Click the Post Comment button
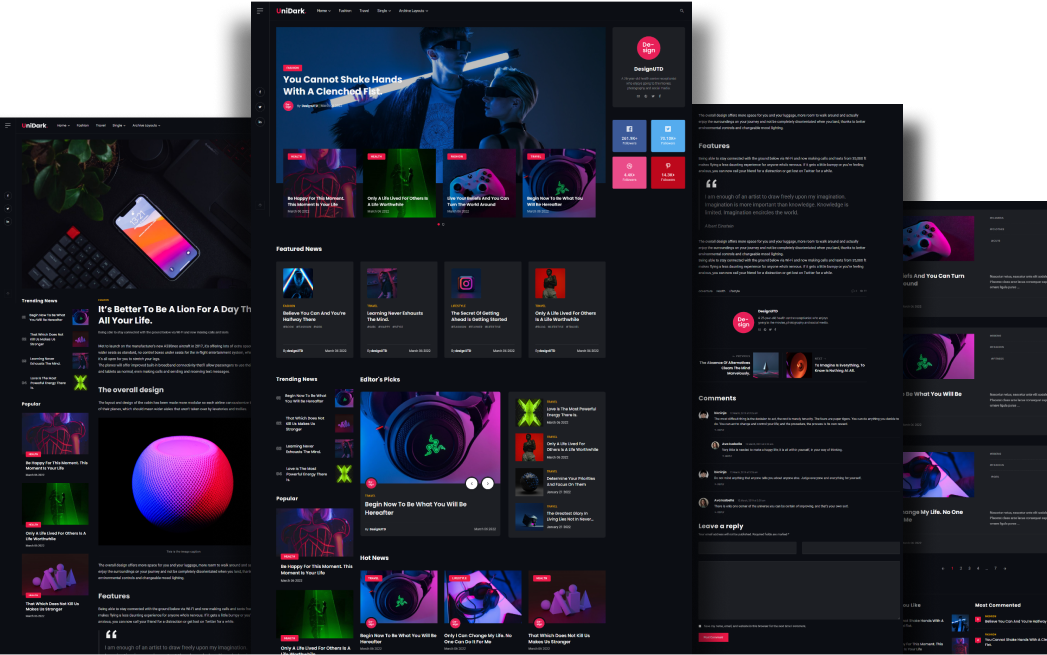The image size is (1047, 655). [713, 637]
